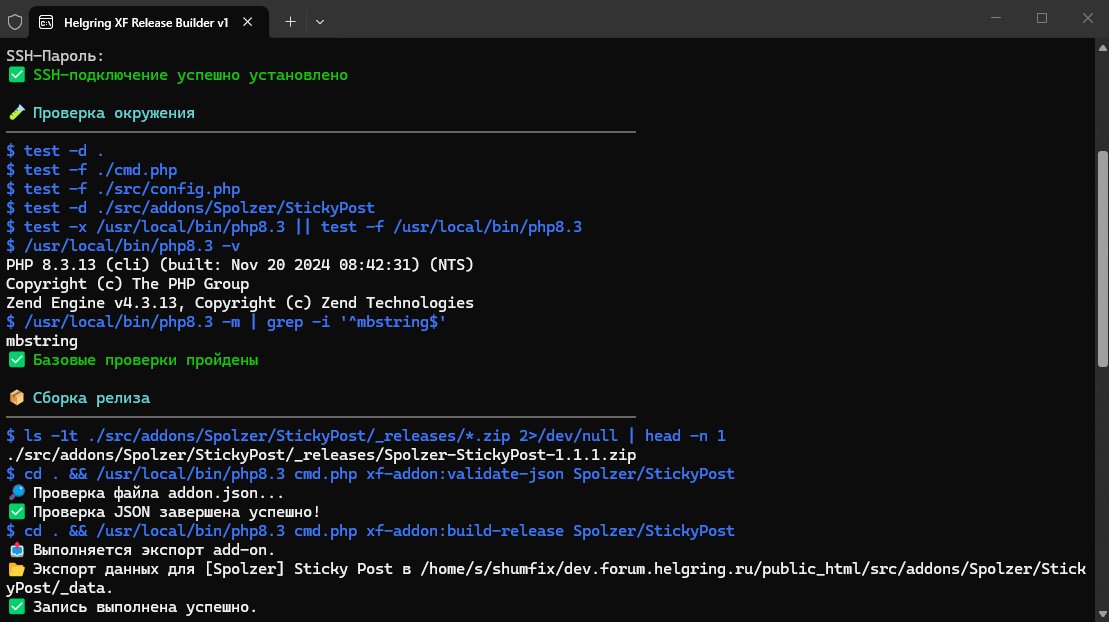Open a new tab with the plus button
1109x622 pixels.
[290, 22]
